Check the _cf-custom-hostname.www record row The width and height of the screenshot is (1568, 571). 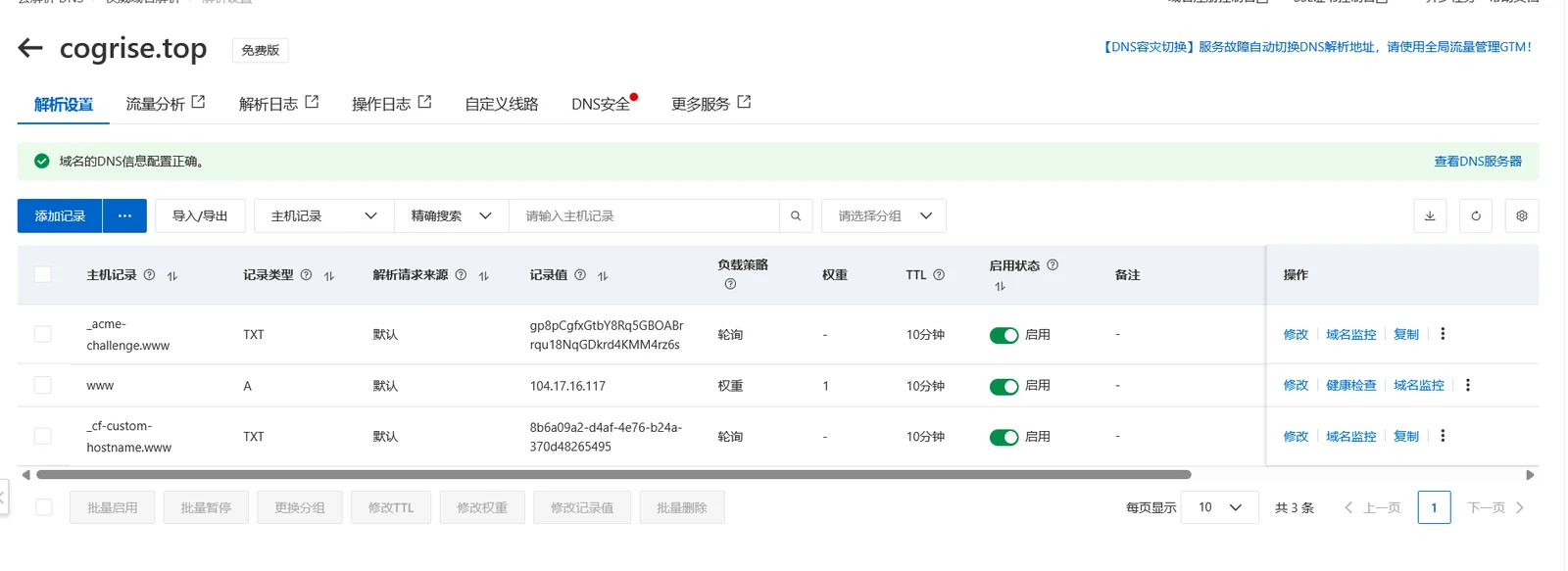tap(43, 436)
